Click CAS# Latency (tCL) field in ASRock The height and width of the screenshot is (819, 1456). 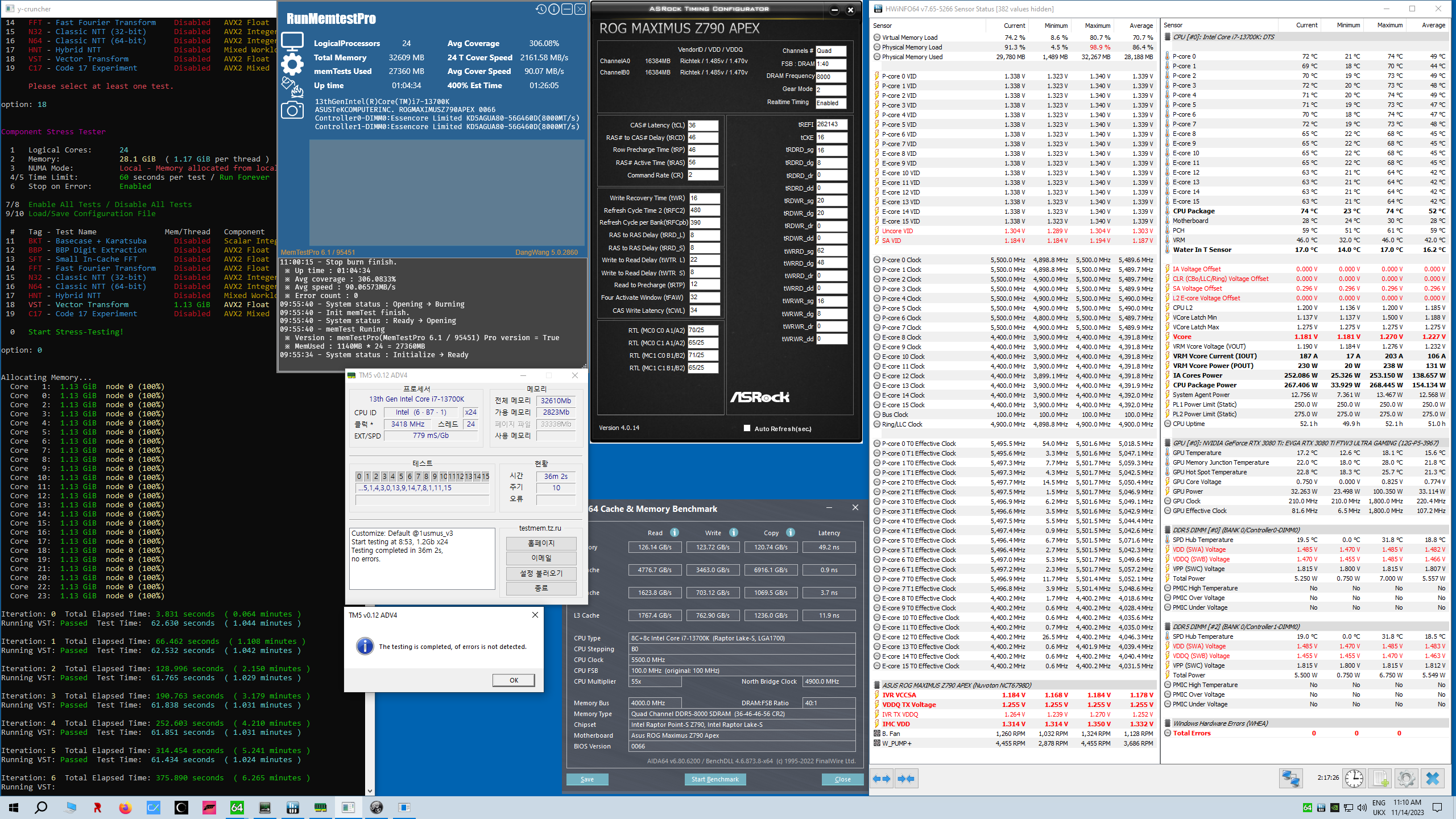click(x=703, y=125)
